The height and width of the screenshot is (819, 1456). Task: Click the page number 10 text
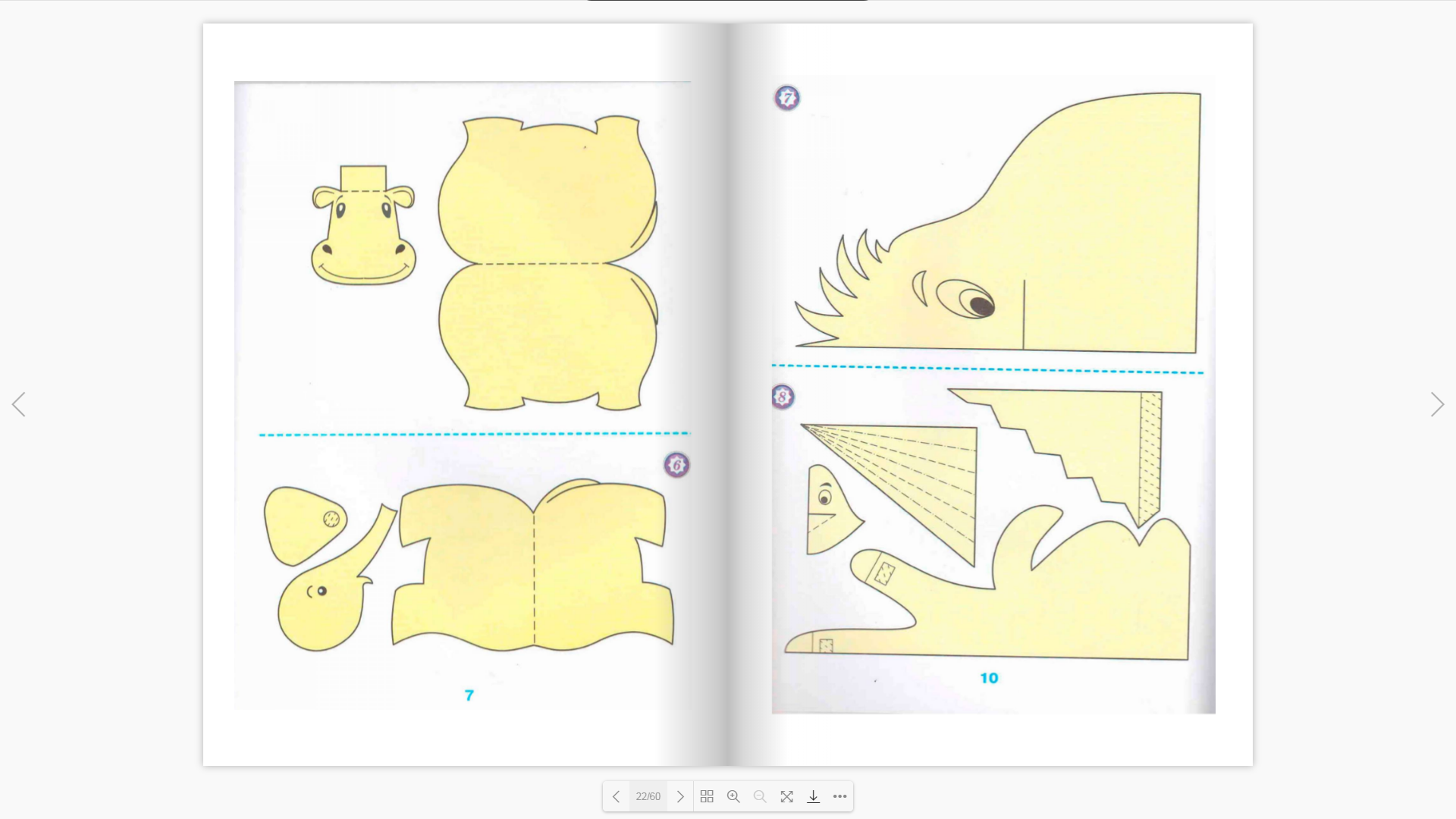pyautogui.click(x=989, y=678)
